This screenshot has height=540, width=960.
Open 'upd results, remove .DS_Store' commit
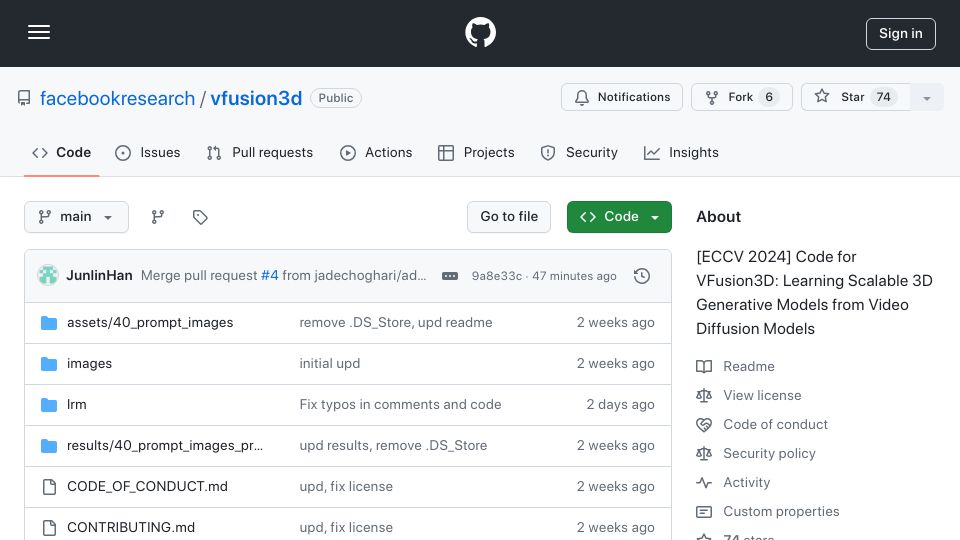click(393, 446)
